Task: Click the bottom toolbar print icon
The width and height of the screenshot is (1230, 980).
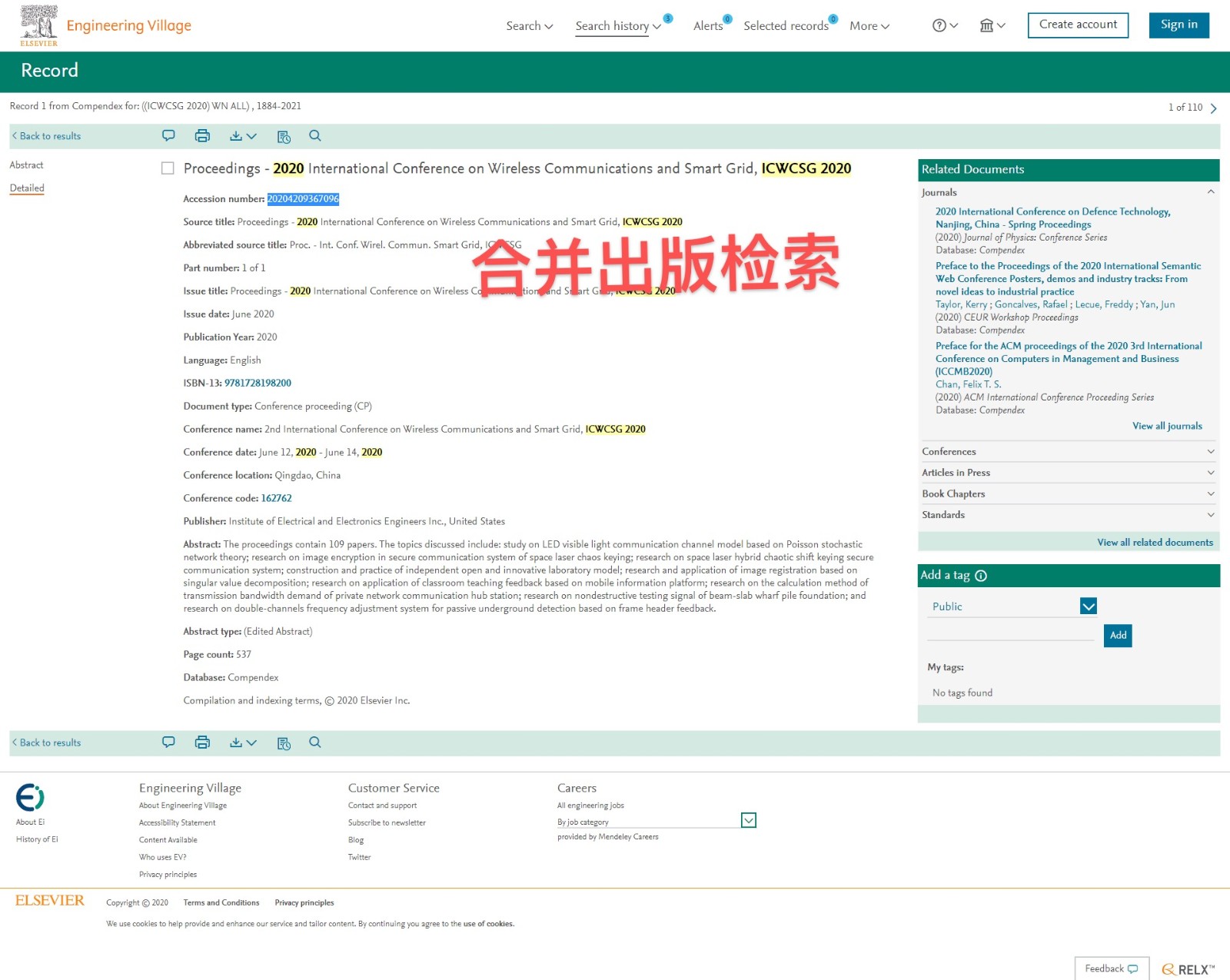Action: pos(202,742)
